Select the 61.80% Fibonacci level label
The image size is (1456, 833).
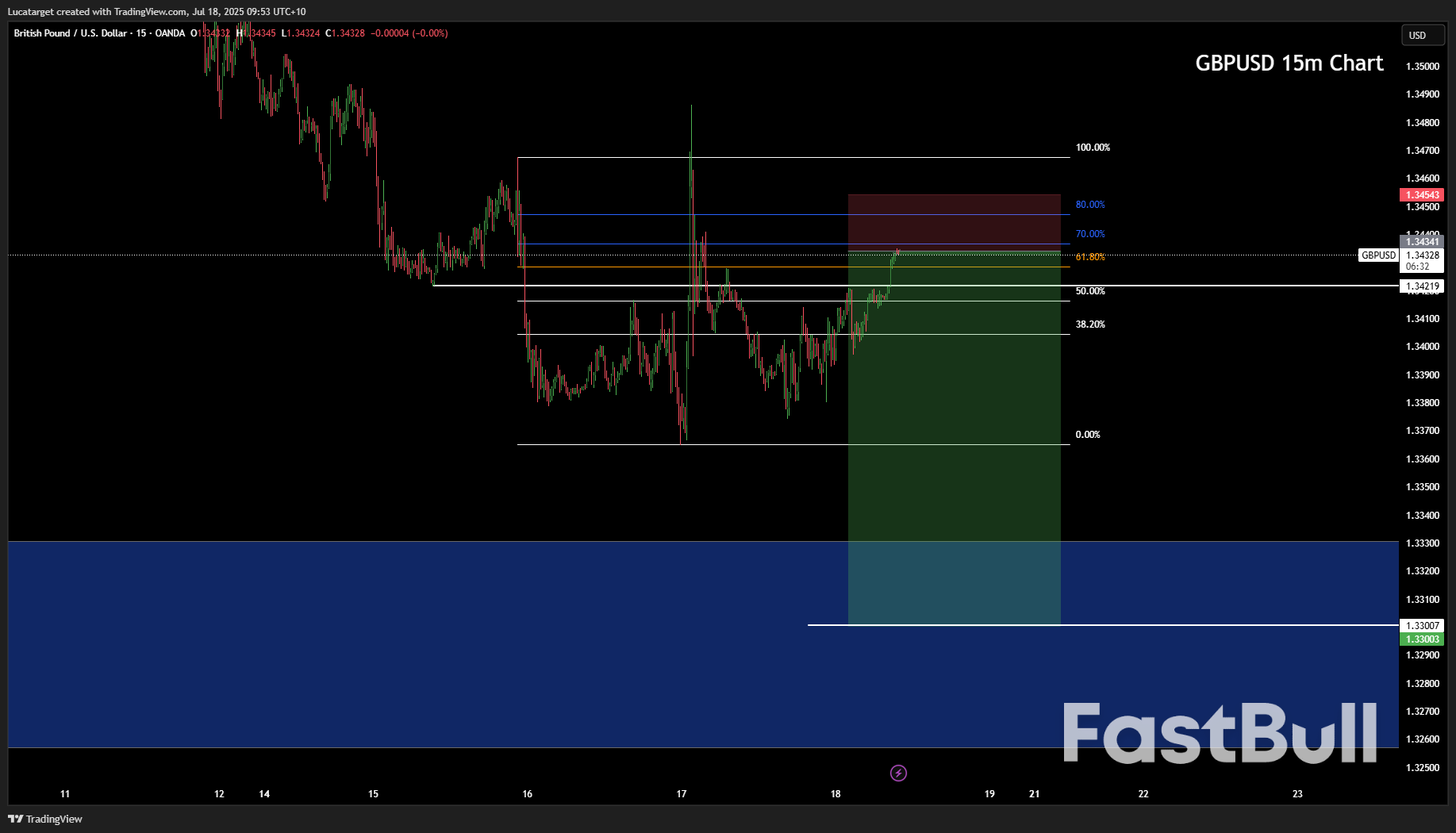1089,256
